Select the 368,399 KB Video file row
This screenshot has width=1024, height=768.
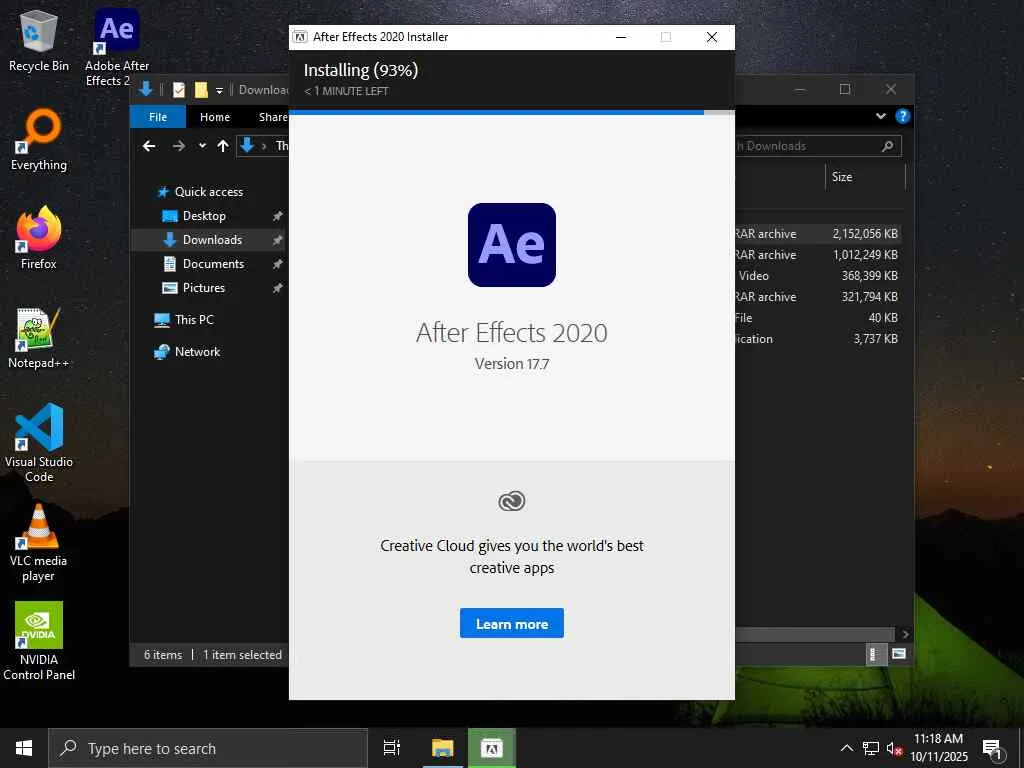(816, 276)
